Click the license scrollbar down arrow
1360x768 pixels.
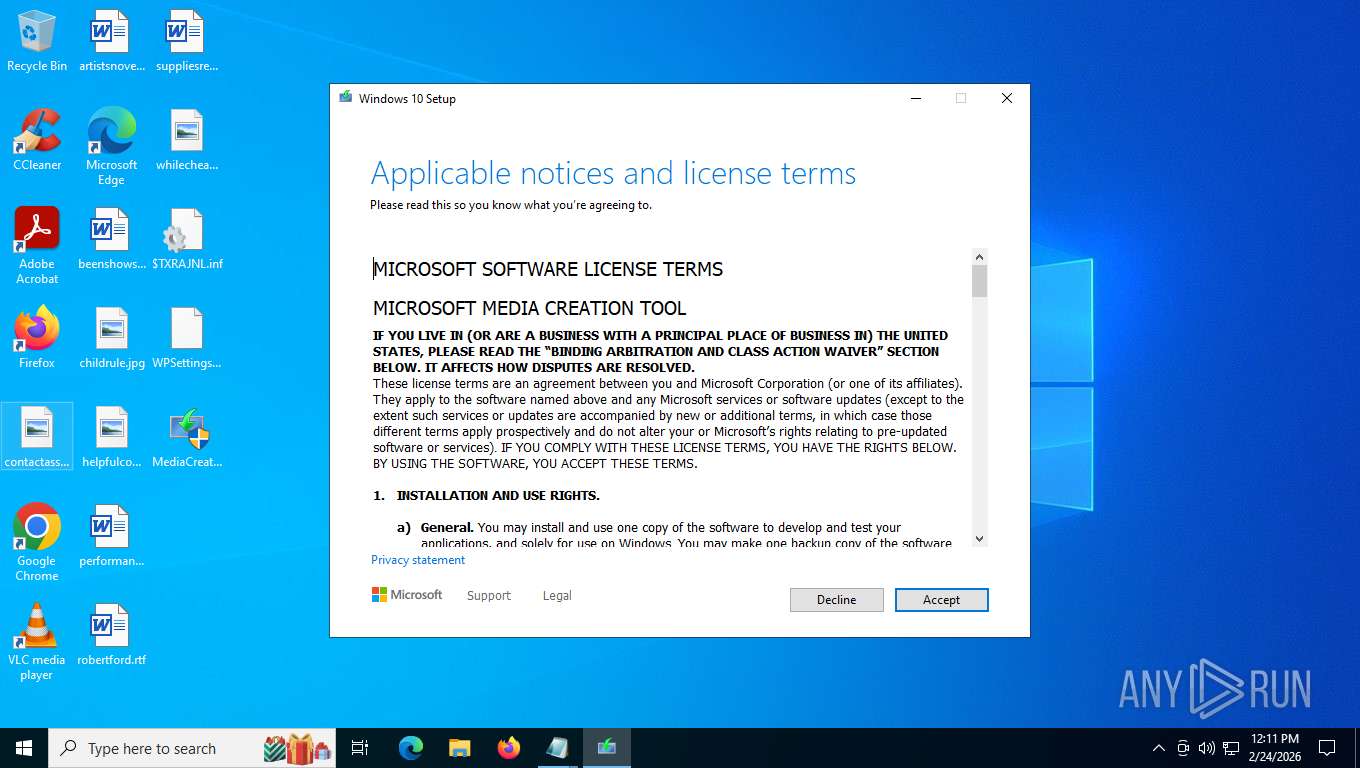(979, 538)
